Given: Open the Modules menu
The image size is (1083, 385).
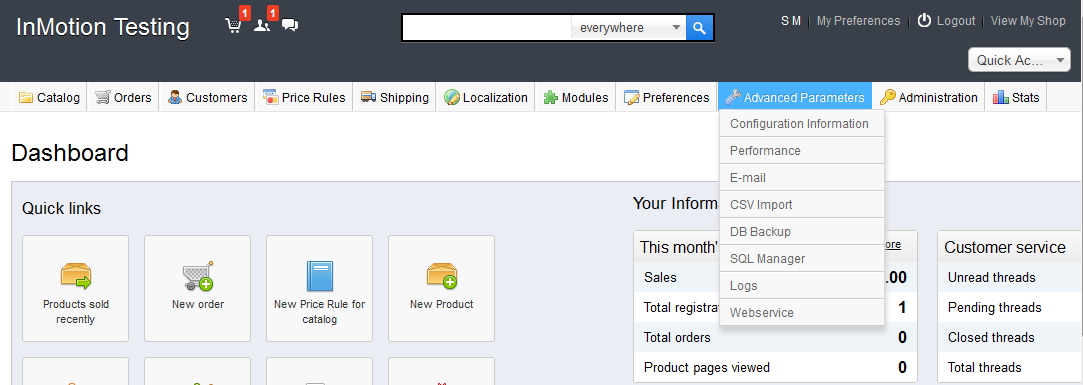Looking at the screenshot, I should [575, 97].
